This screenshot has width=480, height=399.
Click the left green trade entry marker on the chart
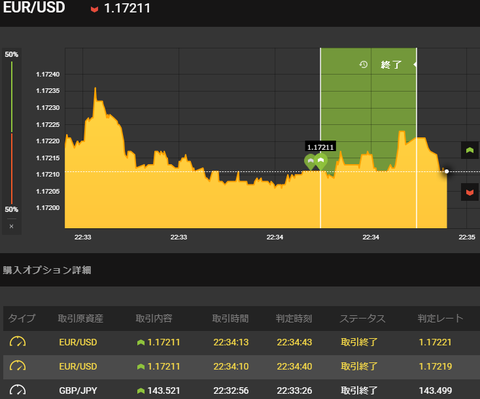pyautogui.click(x=311, y=162)
